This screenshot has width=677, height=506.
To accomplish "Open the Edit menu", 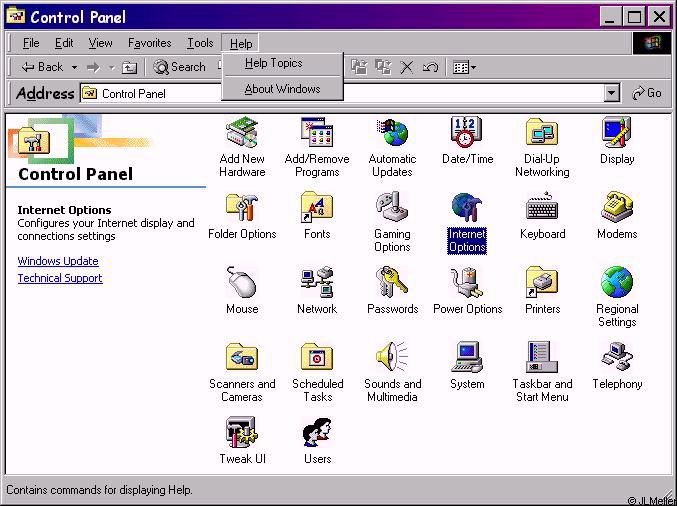I will pos(64,43).
